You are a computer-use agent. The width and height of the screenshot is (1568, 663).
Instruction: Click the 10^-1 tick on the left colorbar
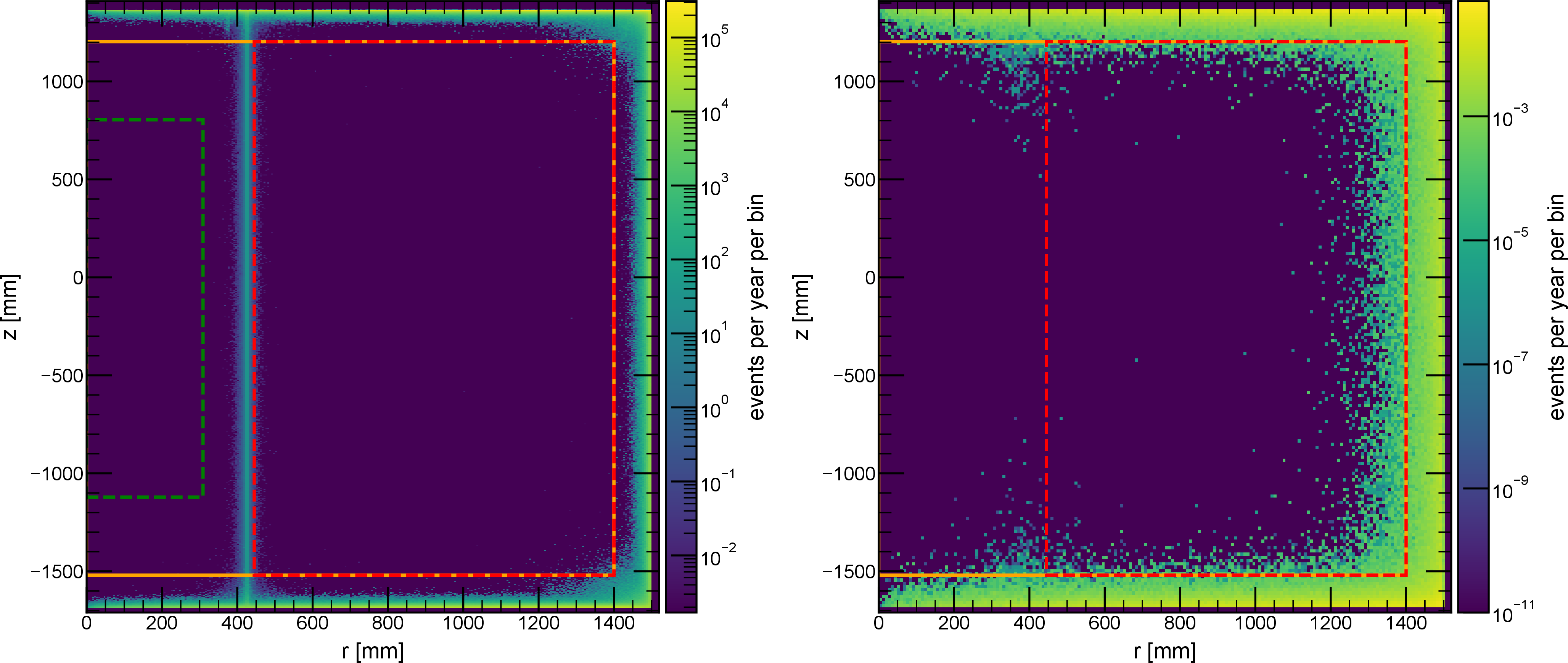[718, 482]
